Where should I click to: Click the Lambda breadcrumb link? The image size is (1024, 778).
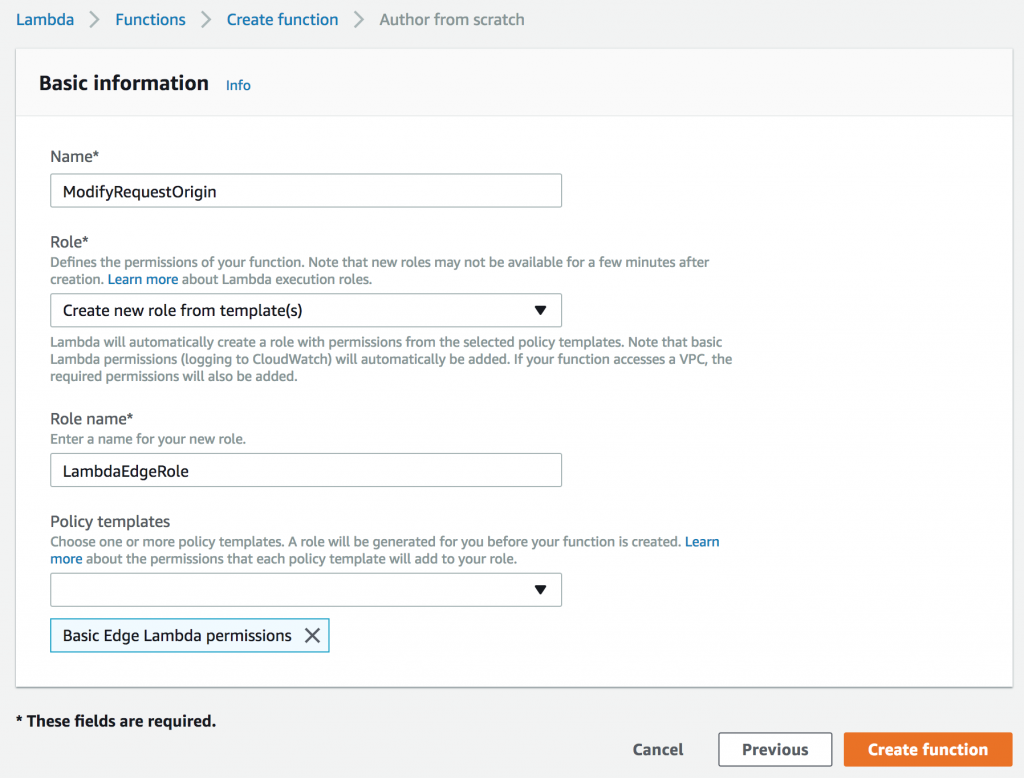[x=45, y=19]
